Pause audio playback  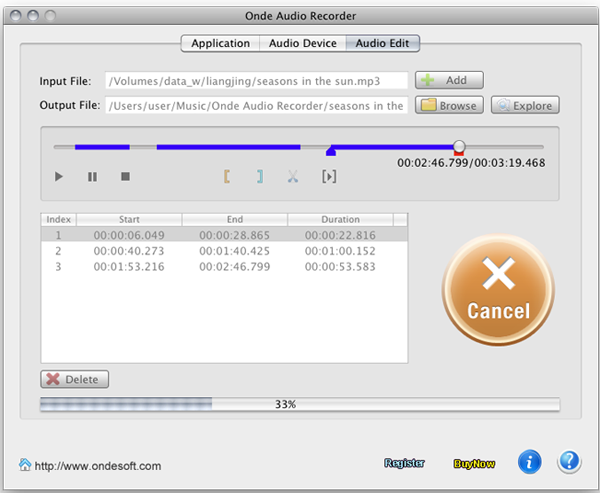click(92, 177)
